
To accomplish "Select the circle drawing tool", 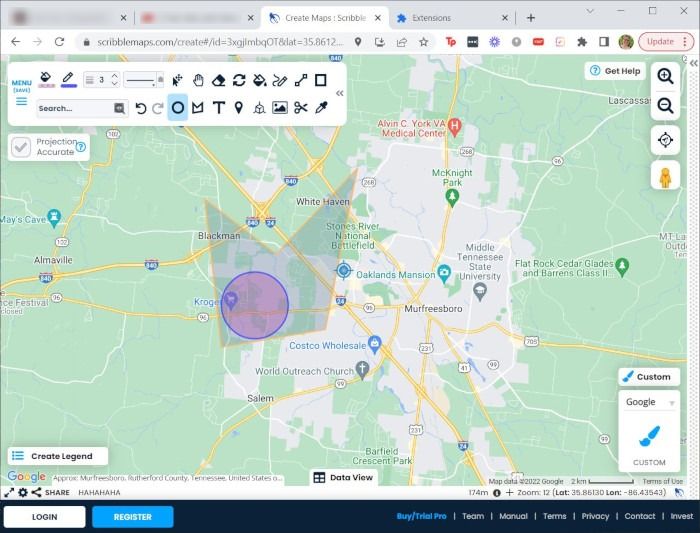I will click(x=178, y=108).
